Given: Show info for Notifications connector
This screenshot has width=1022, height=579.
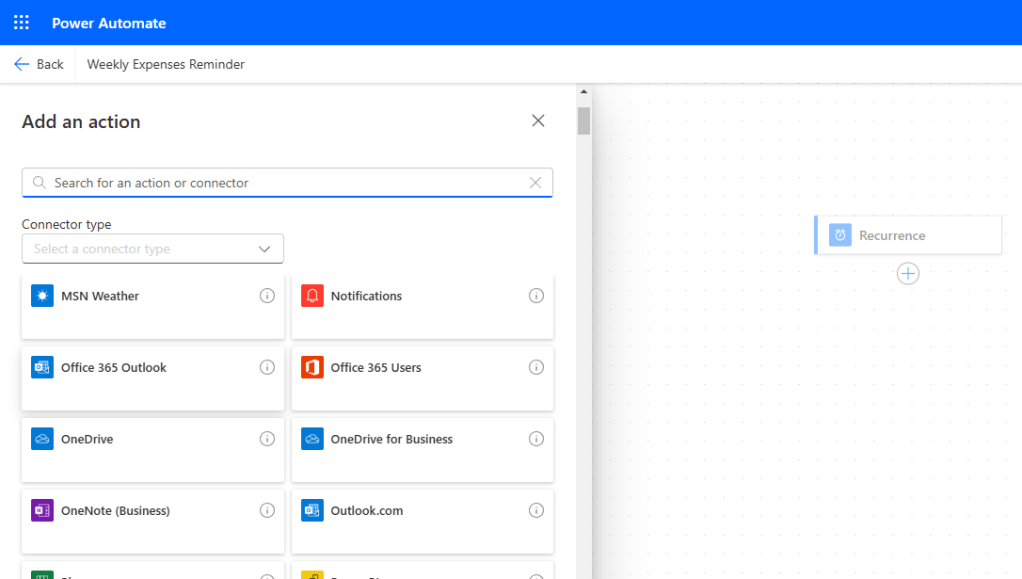Looking at the screenshot, I should [536, 296].
